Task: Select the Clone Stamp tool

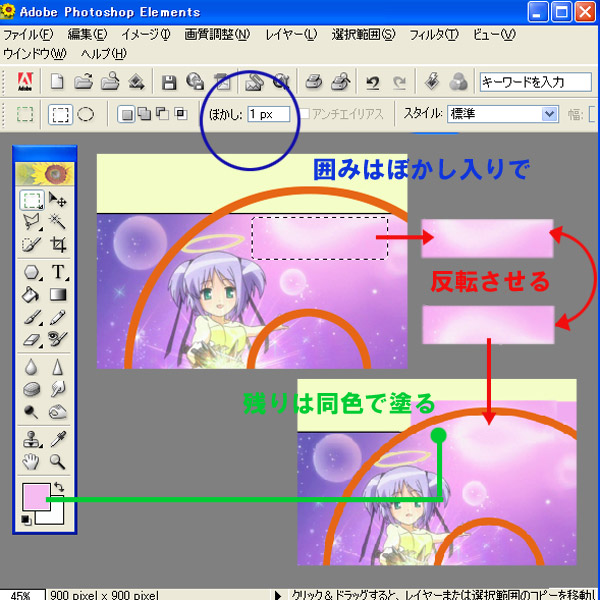Action: (32, 439)
